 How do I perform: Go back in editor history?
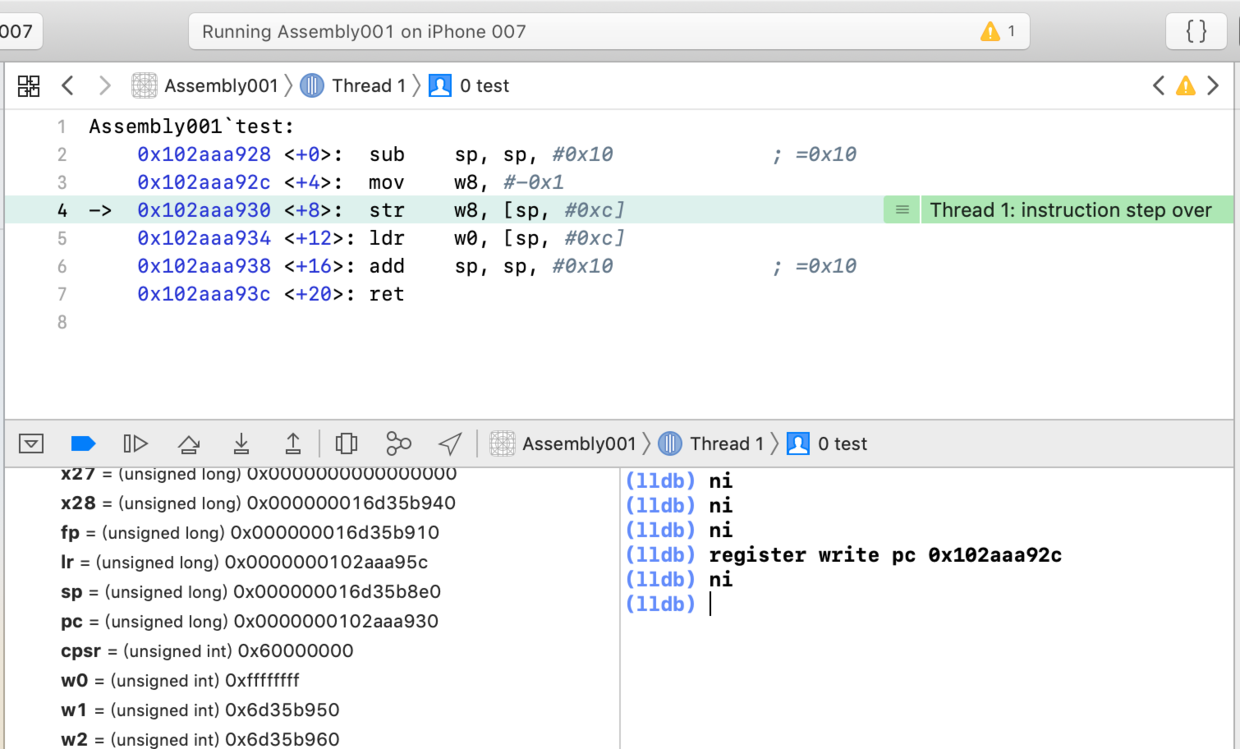(68, 86)
